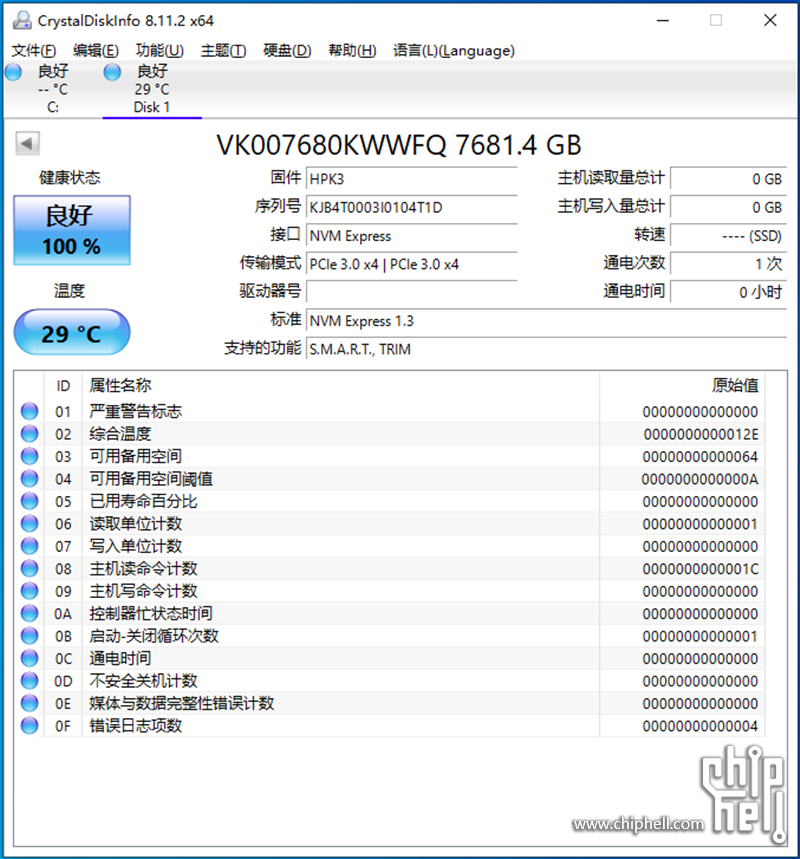Click status orb for attribute 0B 启动-关闭循环次数
The width and height of the screenshot is (800, 859).
click(30, 635)
